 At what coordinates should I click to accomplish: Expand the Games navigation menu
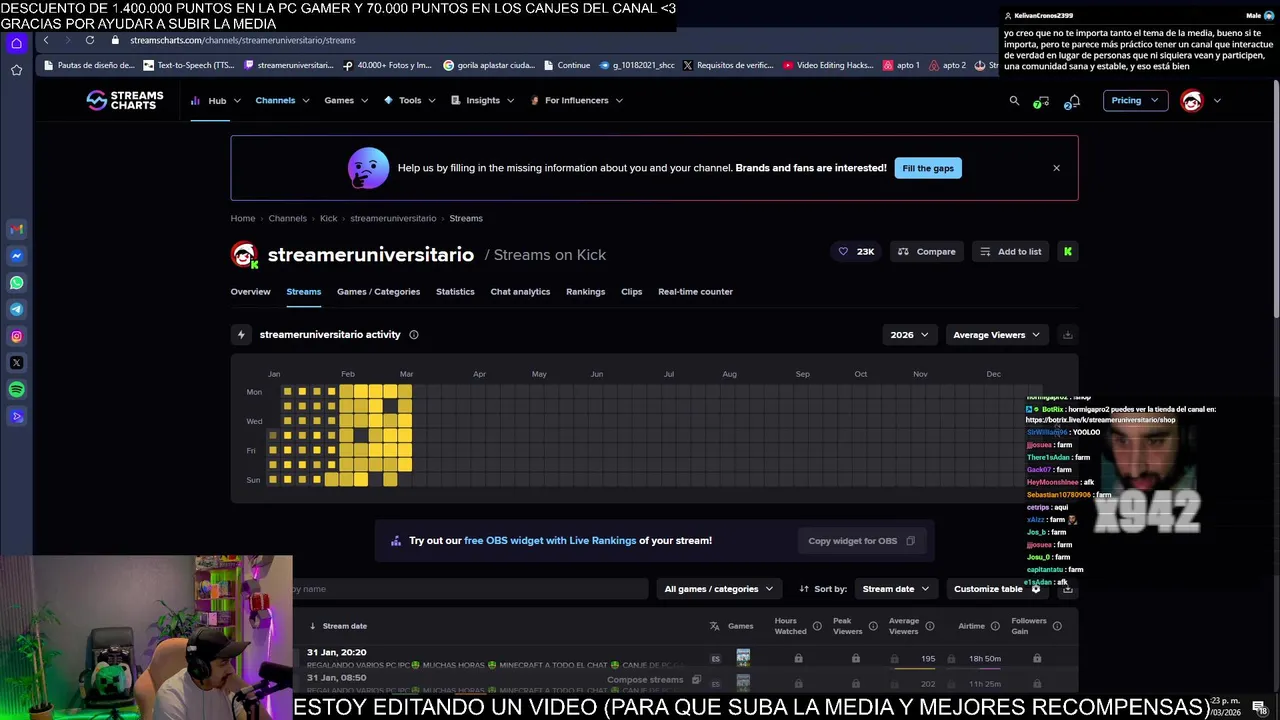pyautogui.click(x=346, y=101)
